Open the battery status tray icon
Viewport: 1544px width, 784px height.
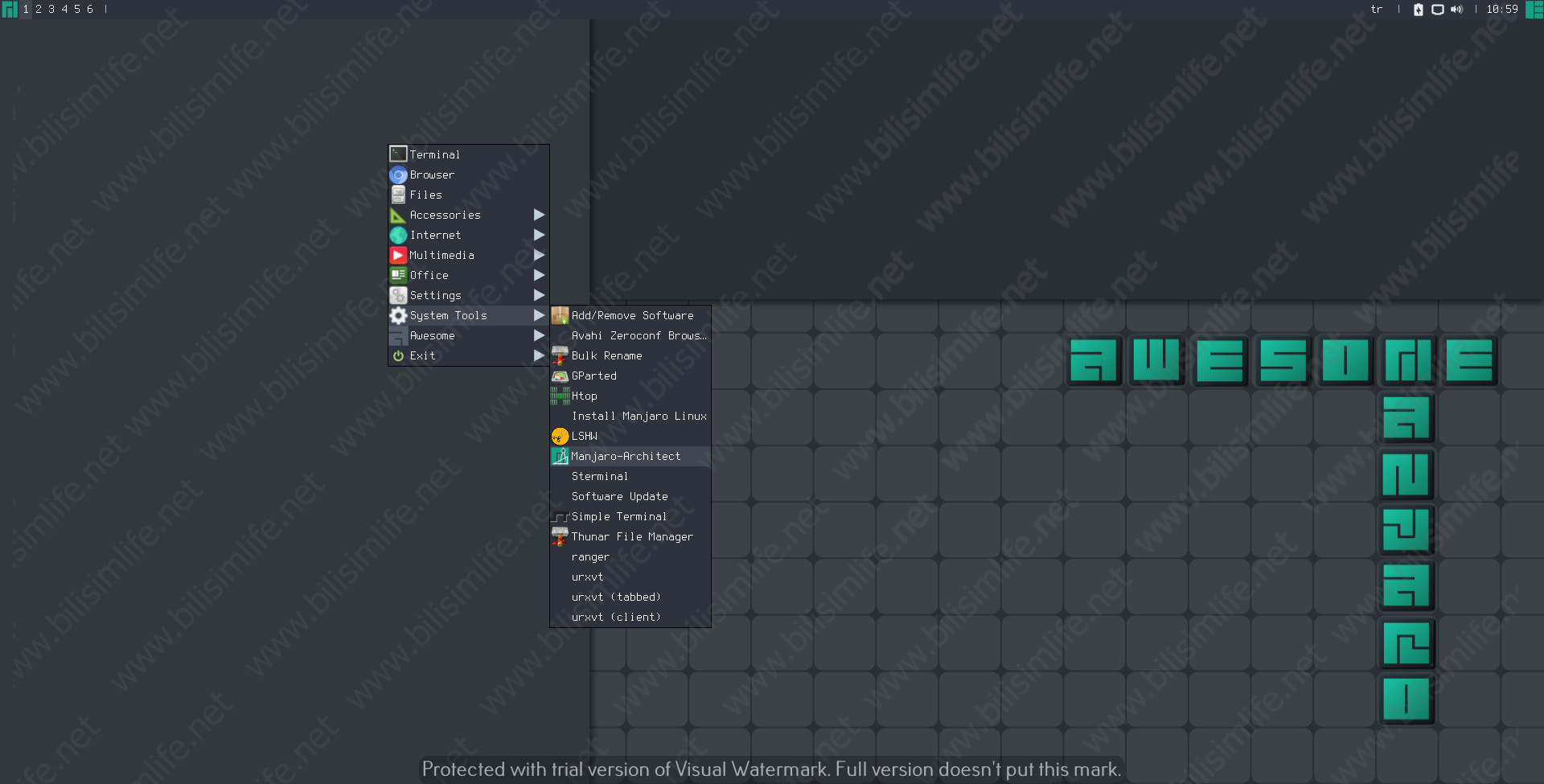[1419, 10]
